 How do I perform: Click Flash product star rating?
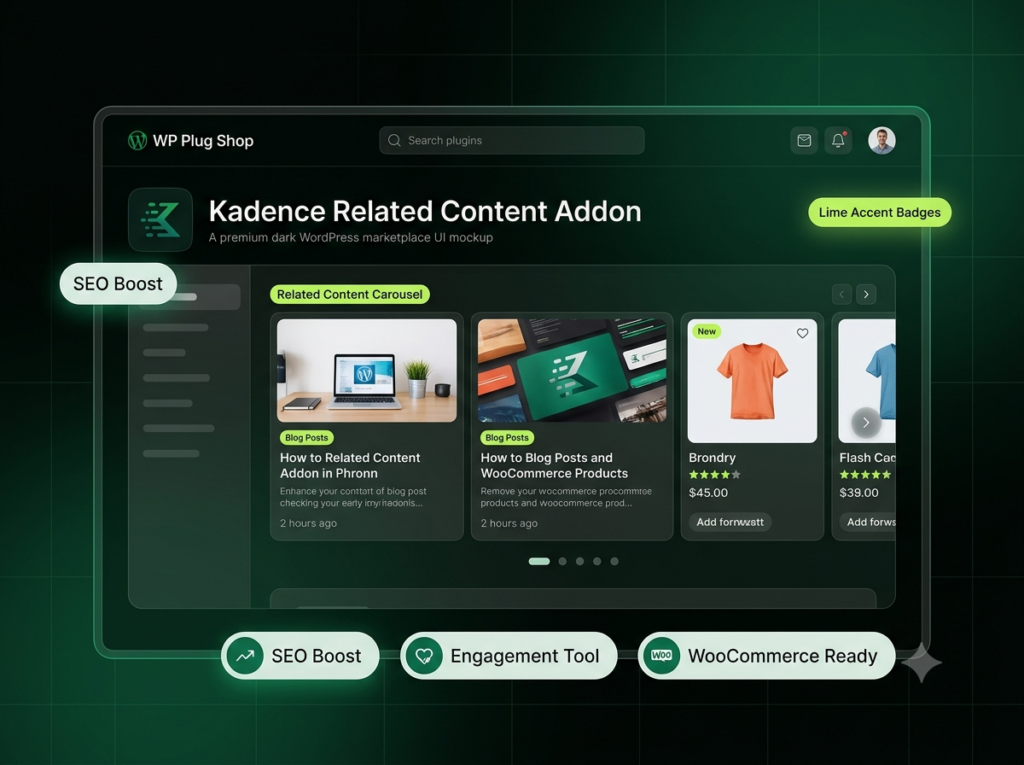point(865,475)
